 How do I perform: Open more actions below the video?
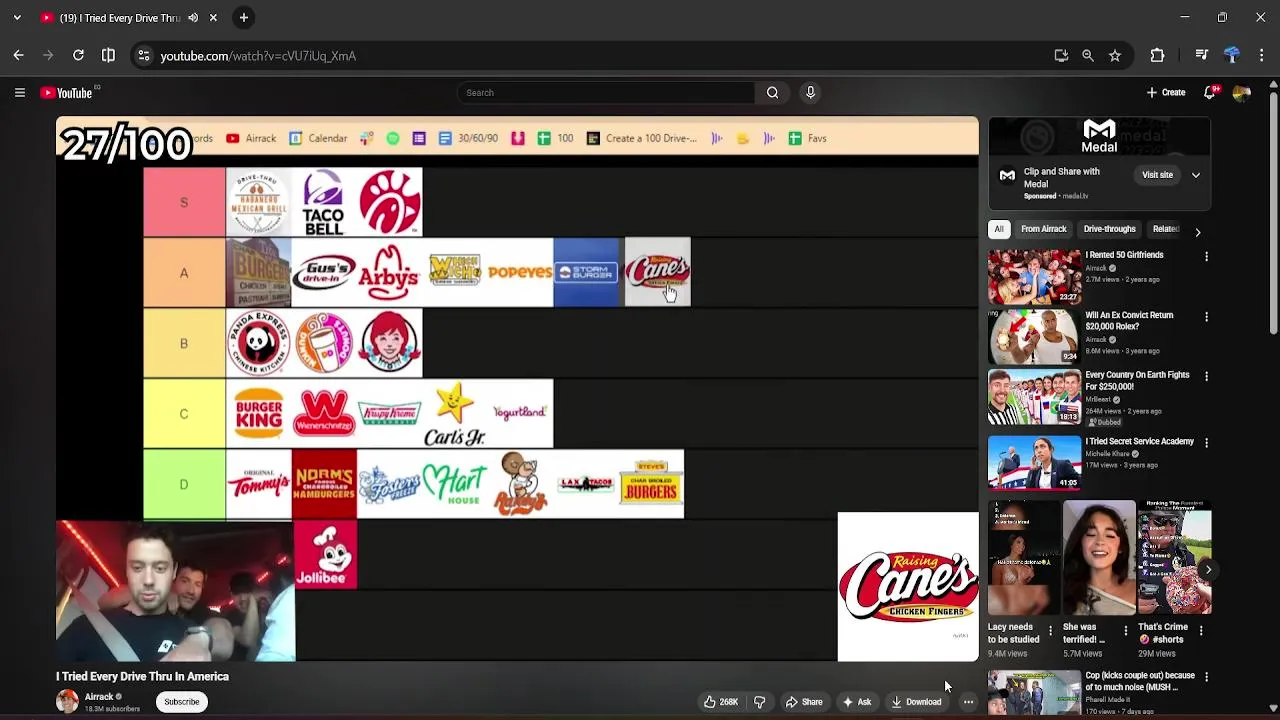point(968,702)
